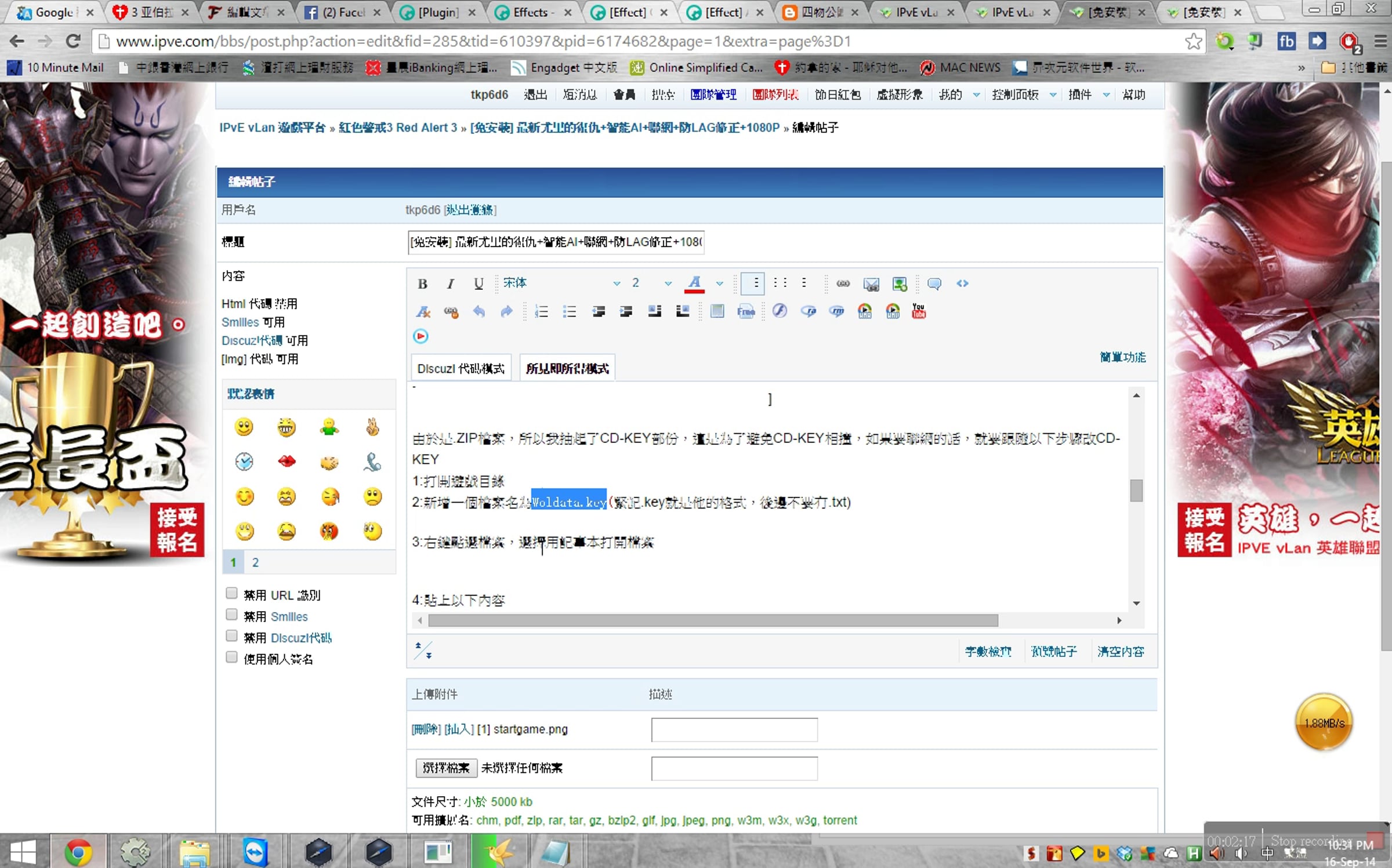The image size is (1392, 868).
Task: Center-align the editor text
Action: (x=780, y=284)
